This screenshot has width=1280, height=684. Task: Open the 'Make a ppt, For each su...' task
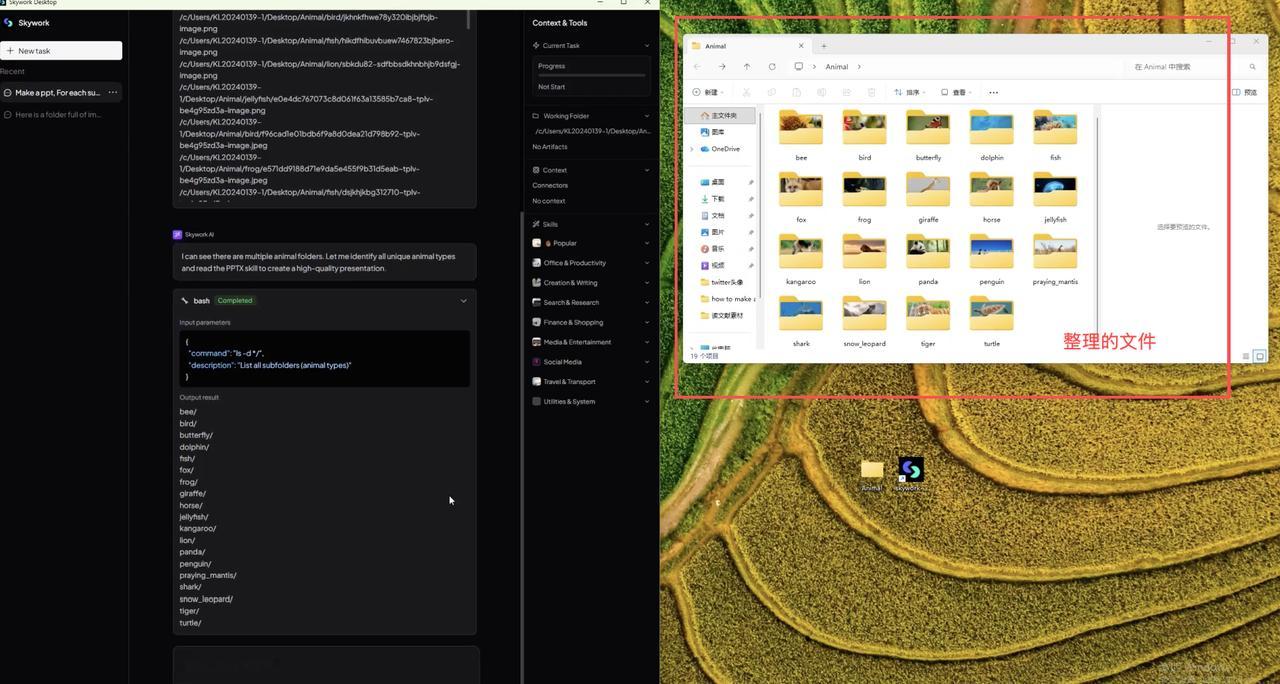pos(58,92)
